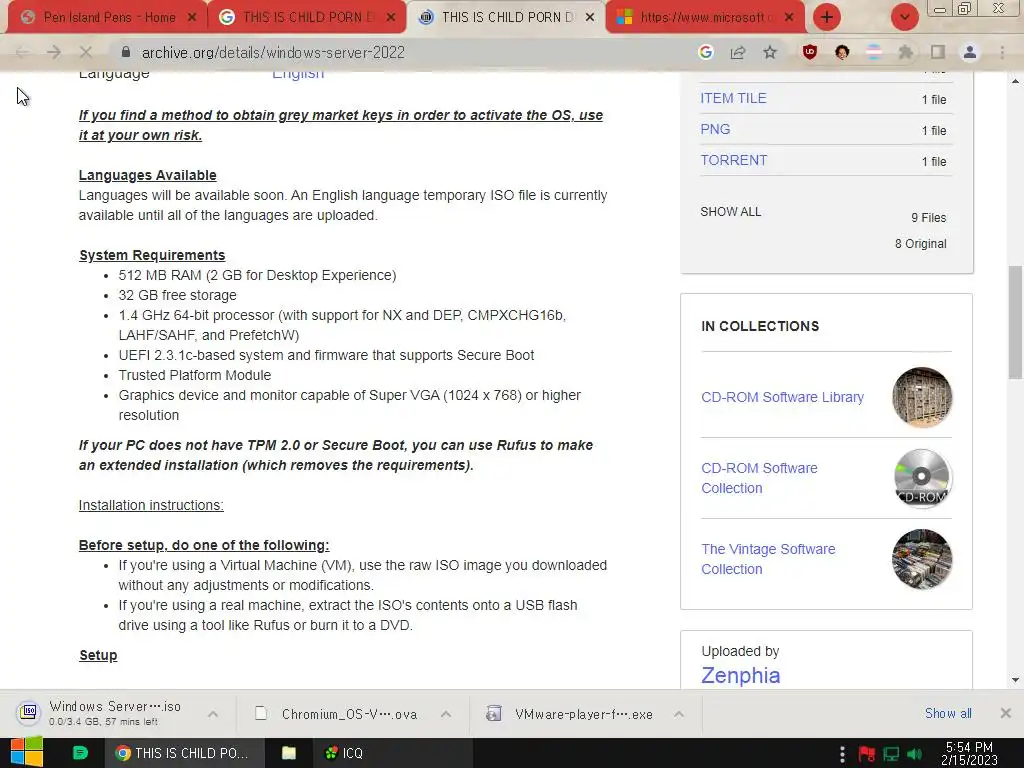Click Show all downloads
This screenshot has width=1024, height=768.
pyautogui.click(x=948, y=713)
